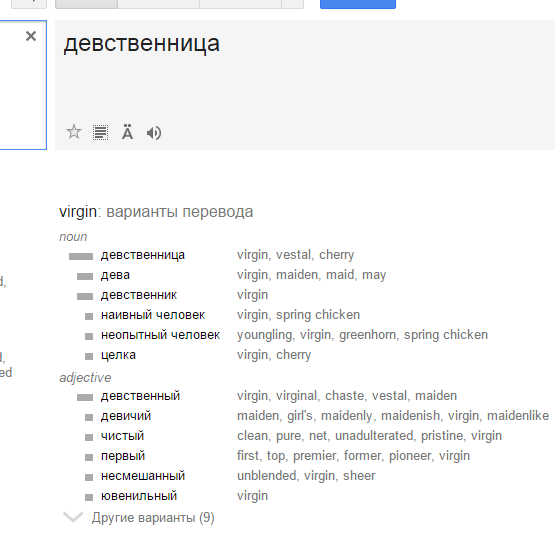Screen dimensions: 555x548
Task: Click the frequency bar beside девственница
Action: [81, 256]
